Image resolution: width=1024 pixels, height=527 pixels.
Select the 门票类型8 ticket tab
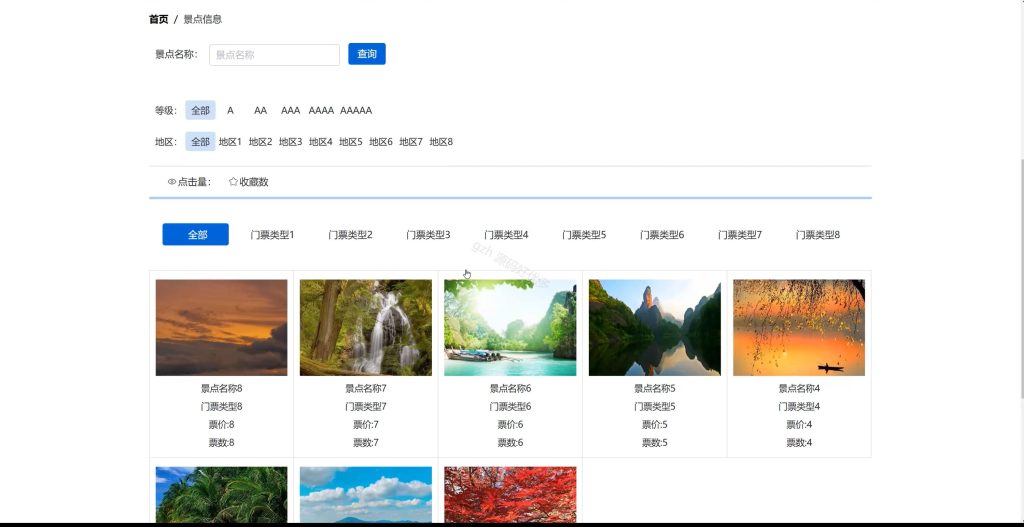(x=818, y=234)
